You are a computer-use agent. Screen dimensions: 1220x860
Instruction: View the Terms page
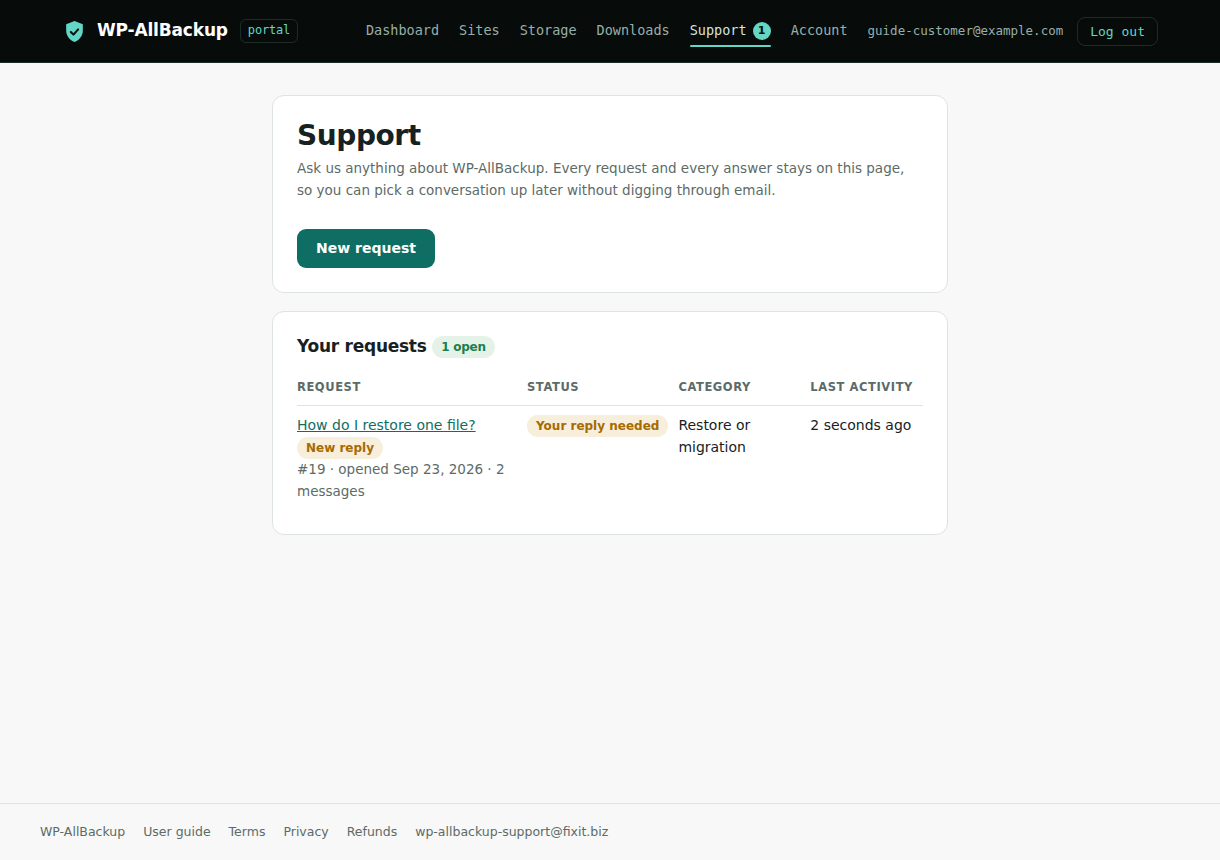pyautogui.click(x=247, y=832)
